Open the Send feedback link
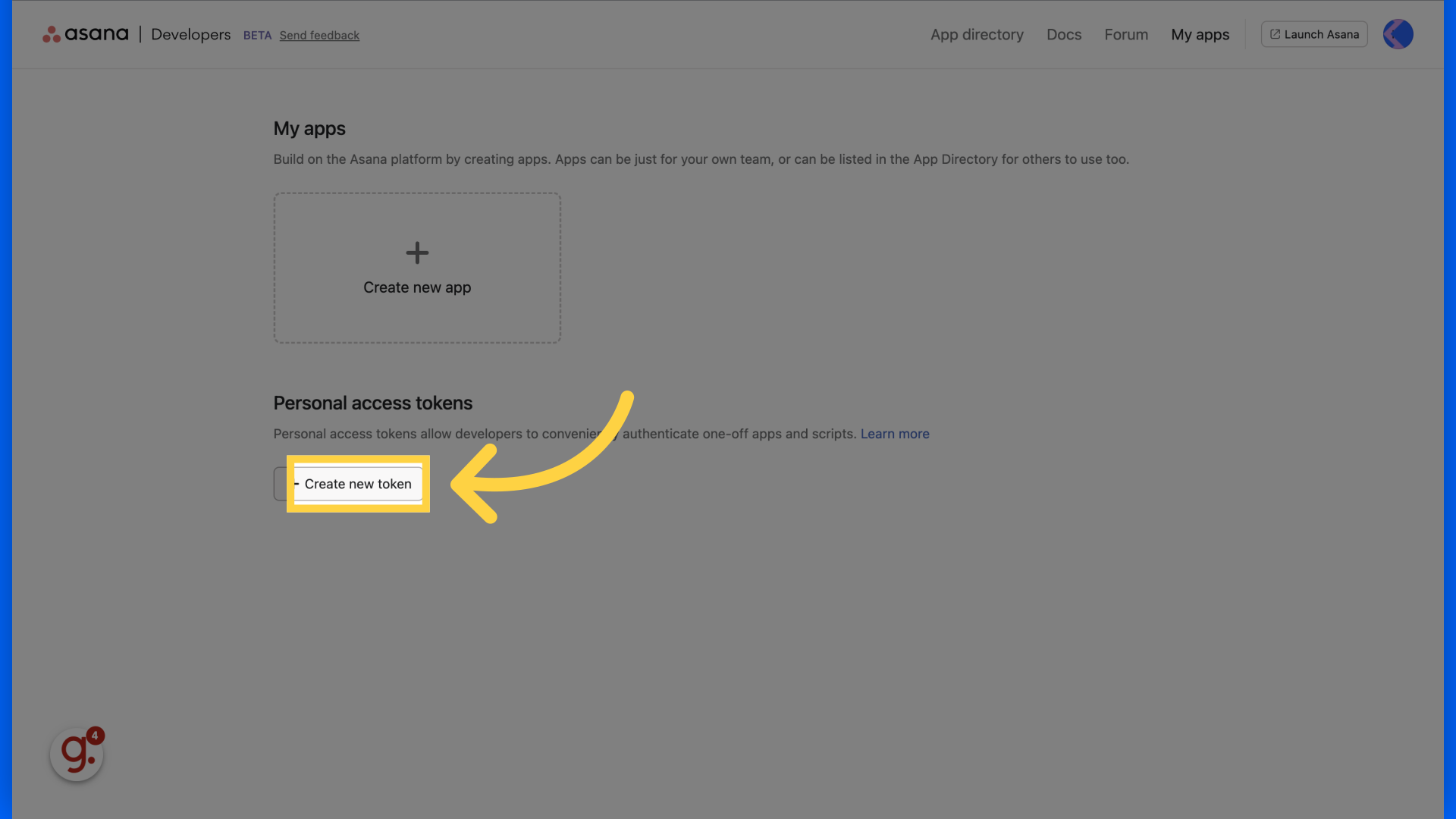 (x=319, y=36)
